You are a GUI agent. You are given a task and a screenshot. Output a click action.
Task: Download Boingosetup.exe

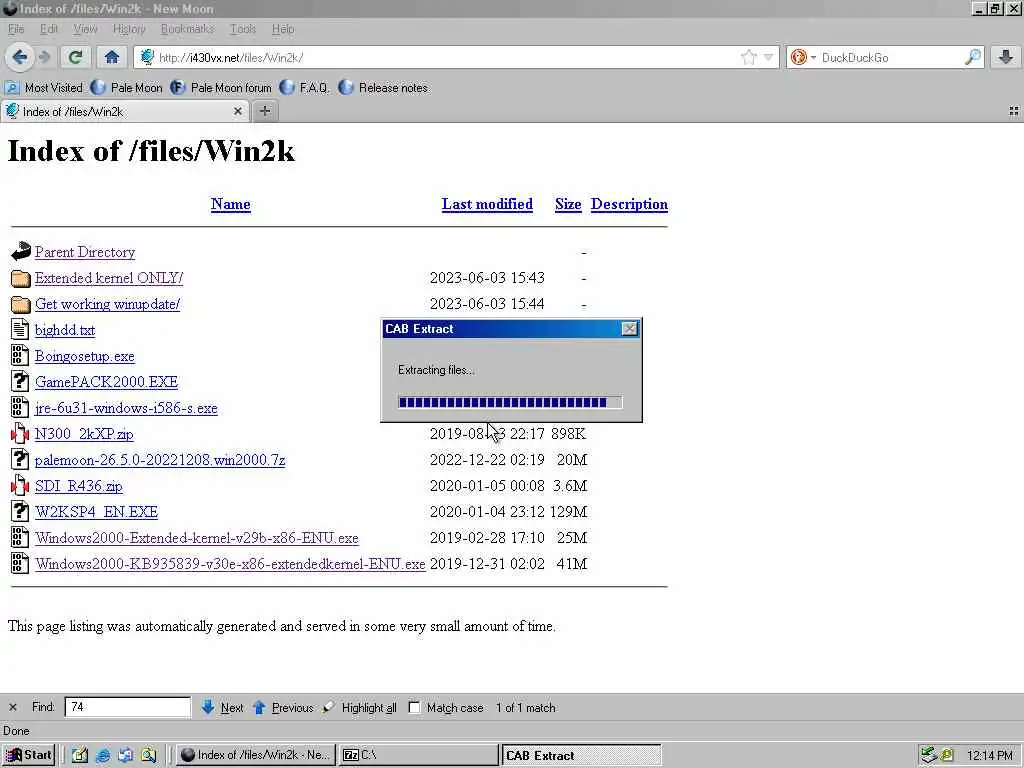85,357
